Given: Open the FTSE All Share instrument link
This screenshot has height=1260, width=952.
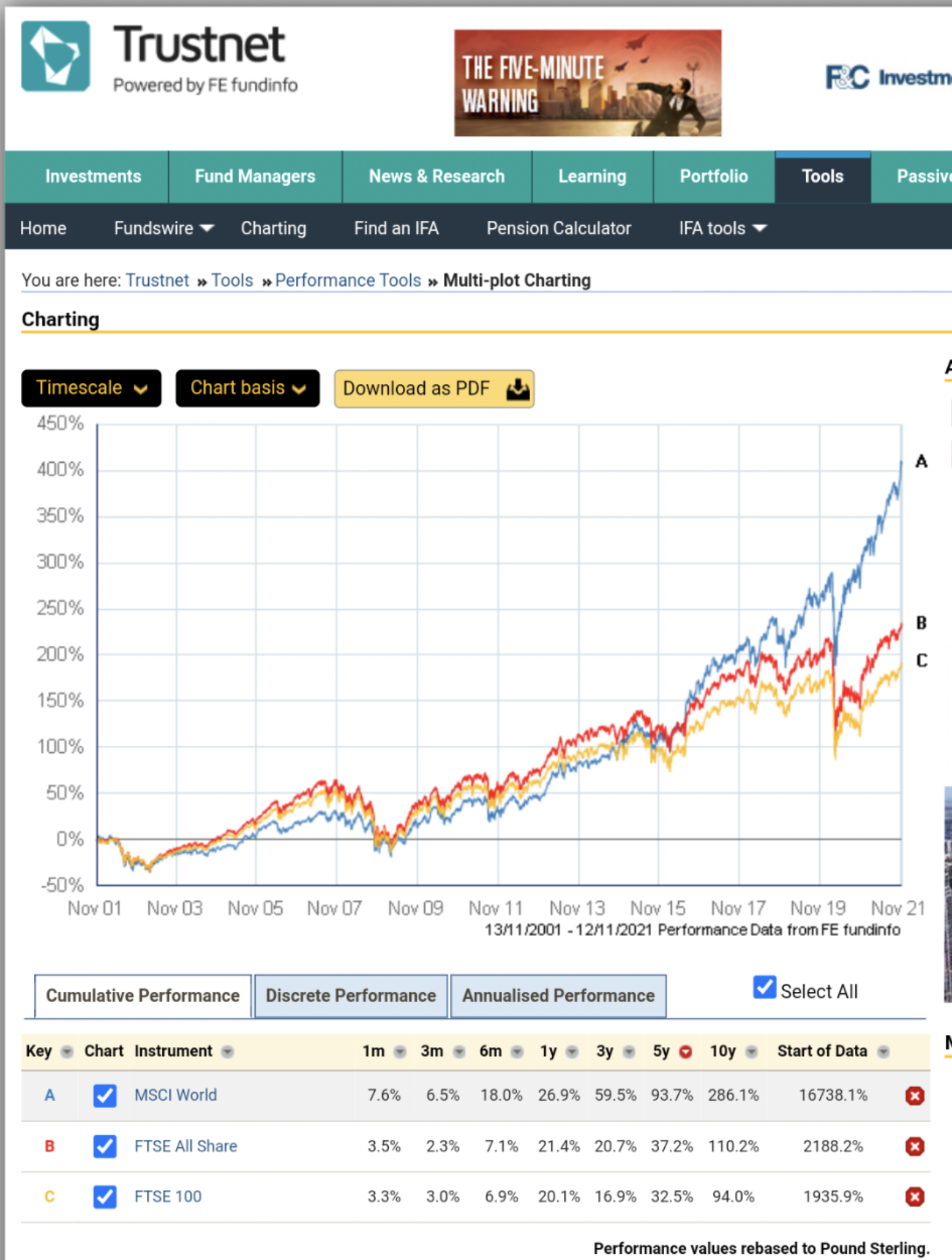Looking at the screenshot, I should click(186, 1146).
